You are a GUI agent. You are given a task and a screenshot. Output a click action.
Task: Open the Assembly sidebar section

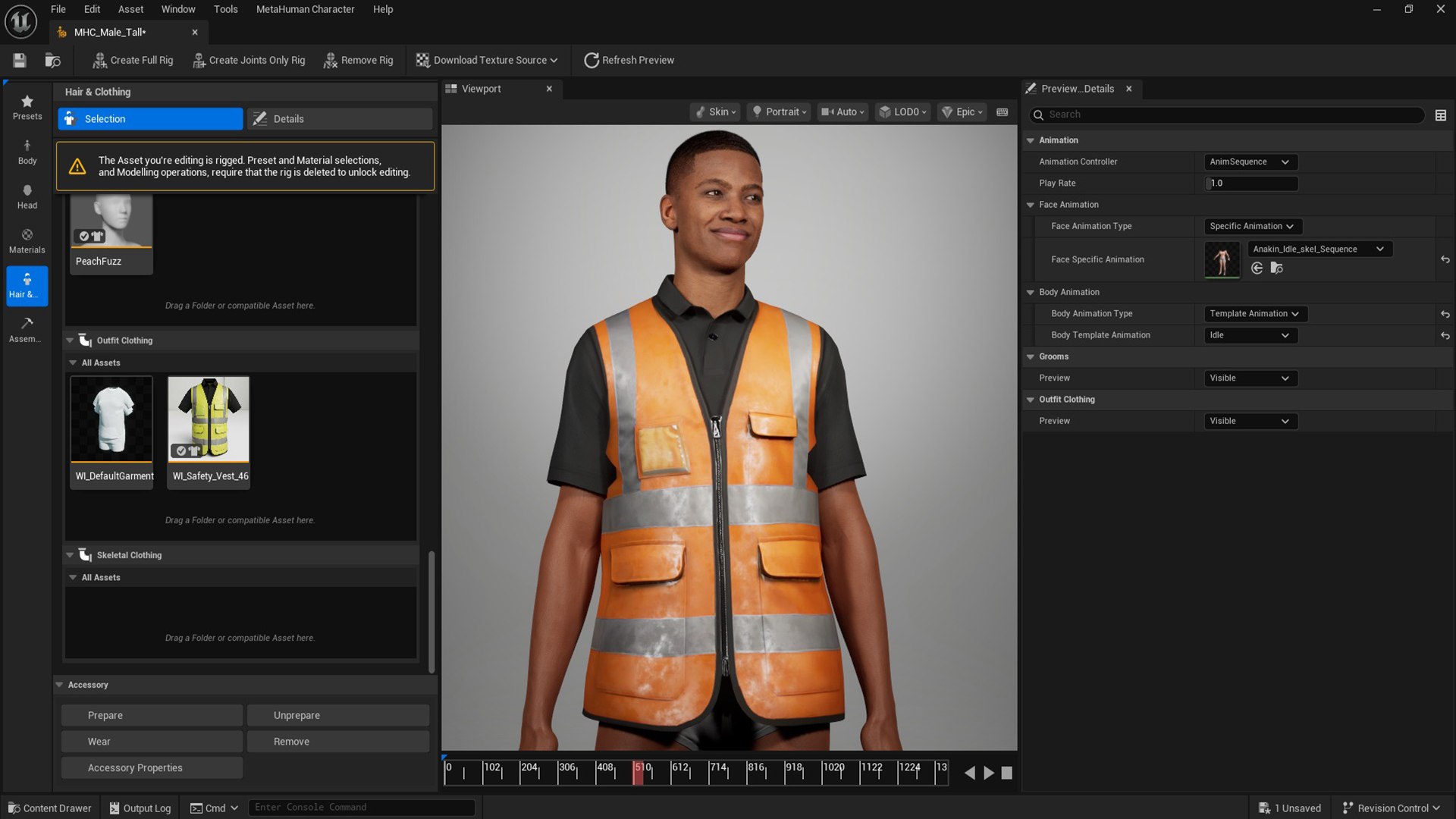click(27, 330)
